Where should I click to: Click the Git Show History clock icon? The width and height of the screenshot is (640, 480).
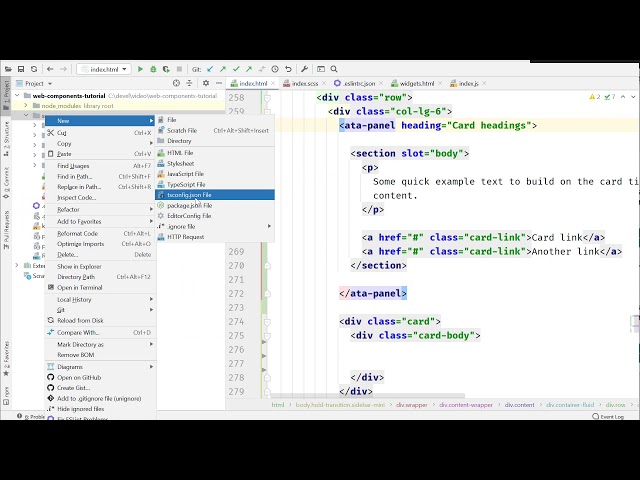(275, 69)
